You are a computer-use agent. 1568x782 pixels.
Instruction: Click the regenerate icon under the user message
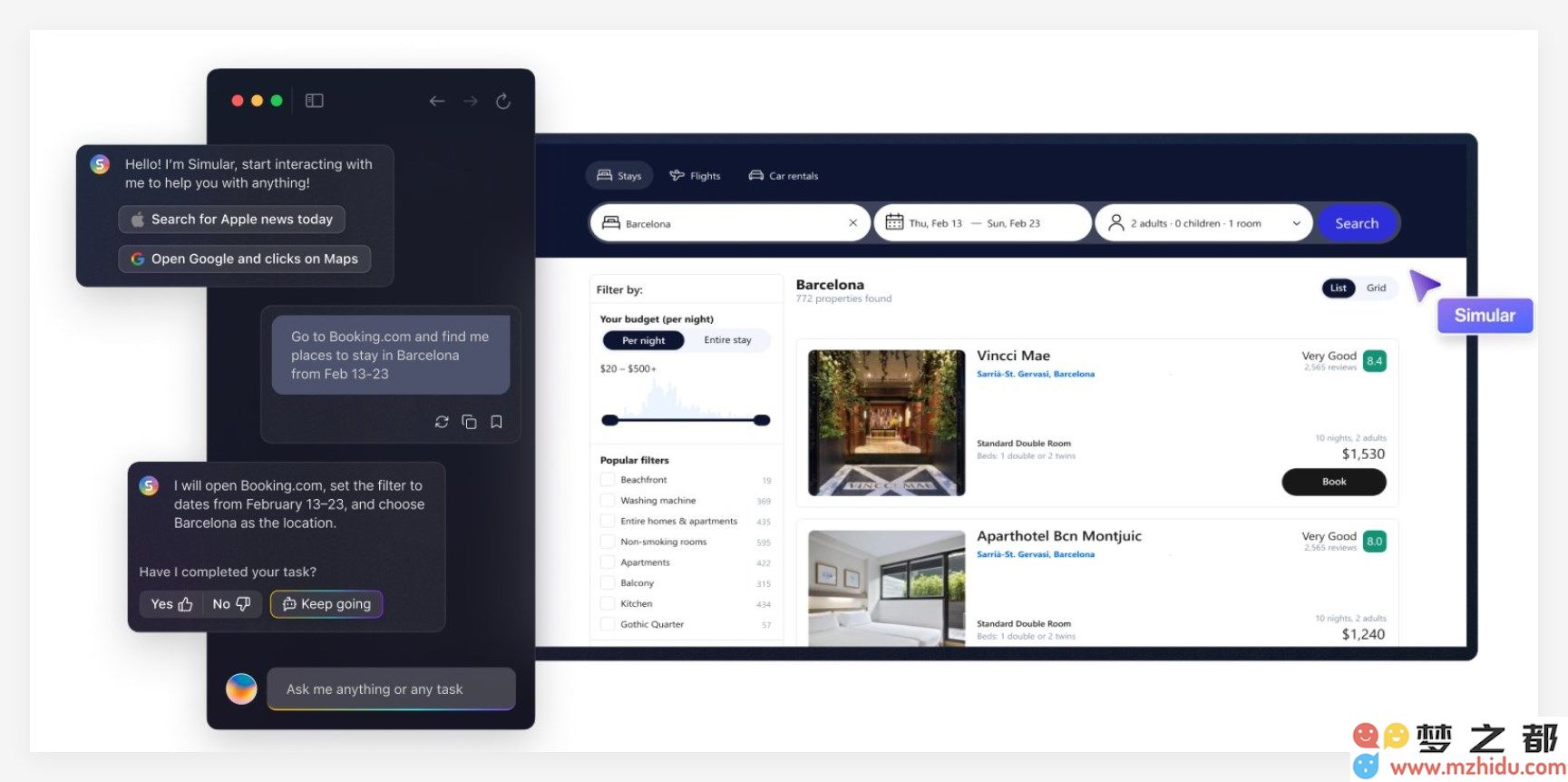pos(442,422)
